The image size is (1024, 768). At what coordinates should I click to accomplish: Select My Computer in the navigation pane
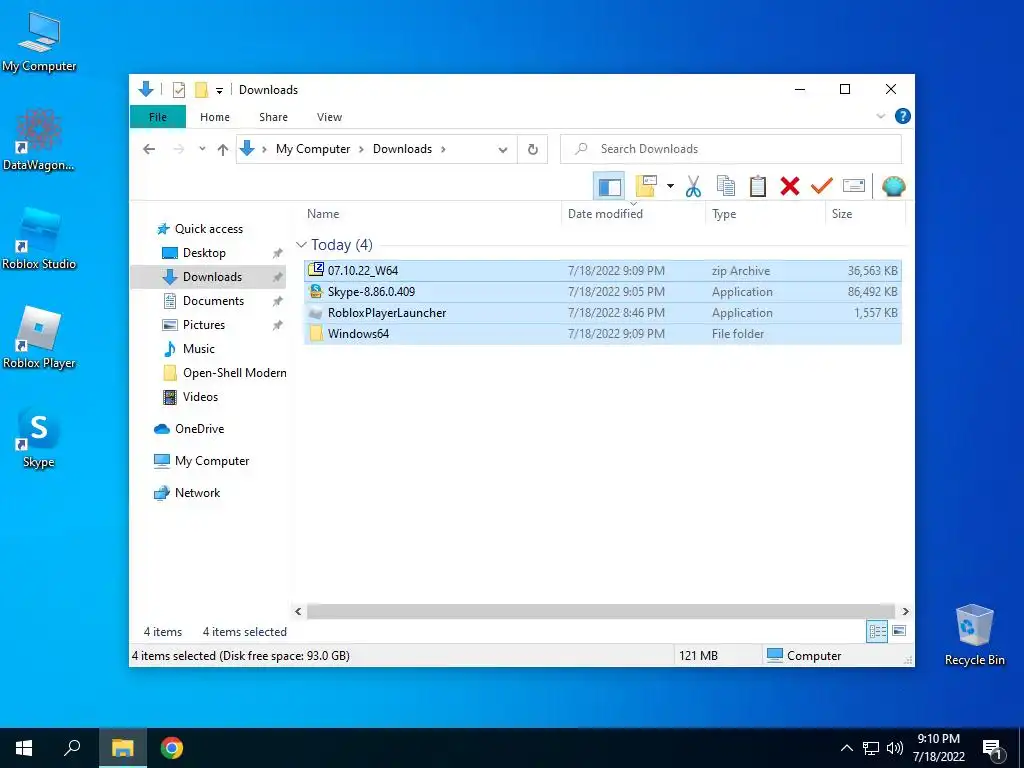point(201,460)
